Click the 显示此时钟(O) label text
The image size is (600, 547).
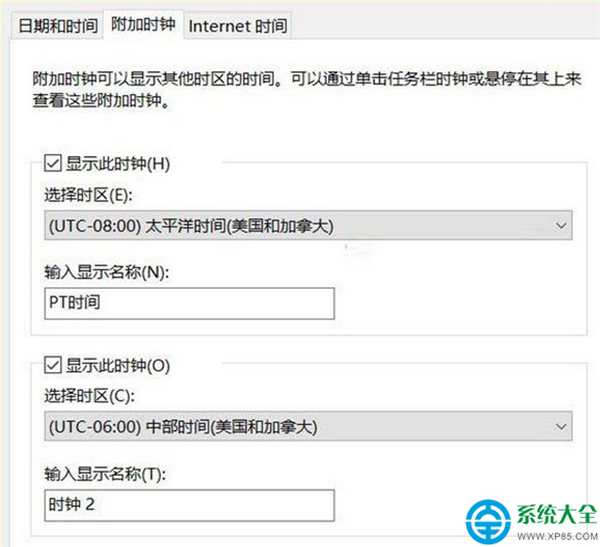coord(118,366)
